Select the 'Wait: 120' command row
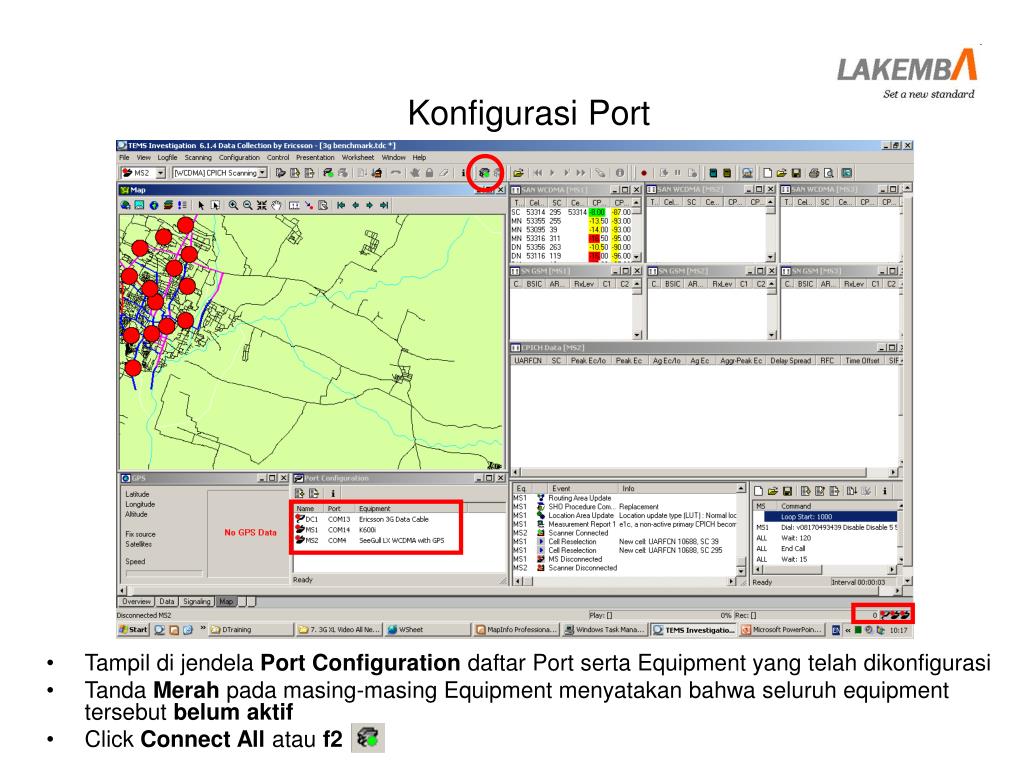The height and width of the screenshot is (768, 1024). (825, 538)
